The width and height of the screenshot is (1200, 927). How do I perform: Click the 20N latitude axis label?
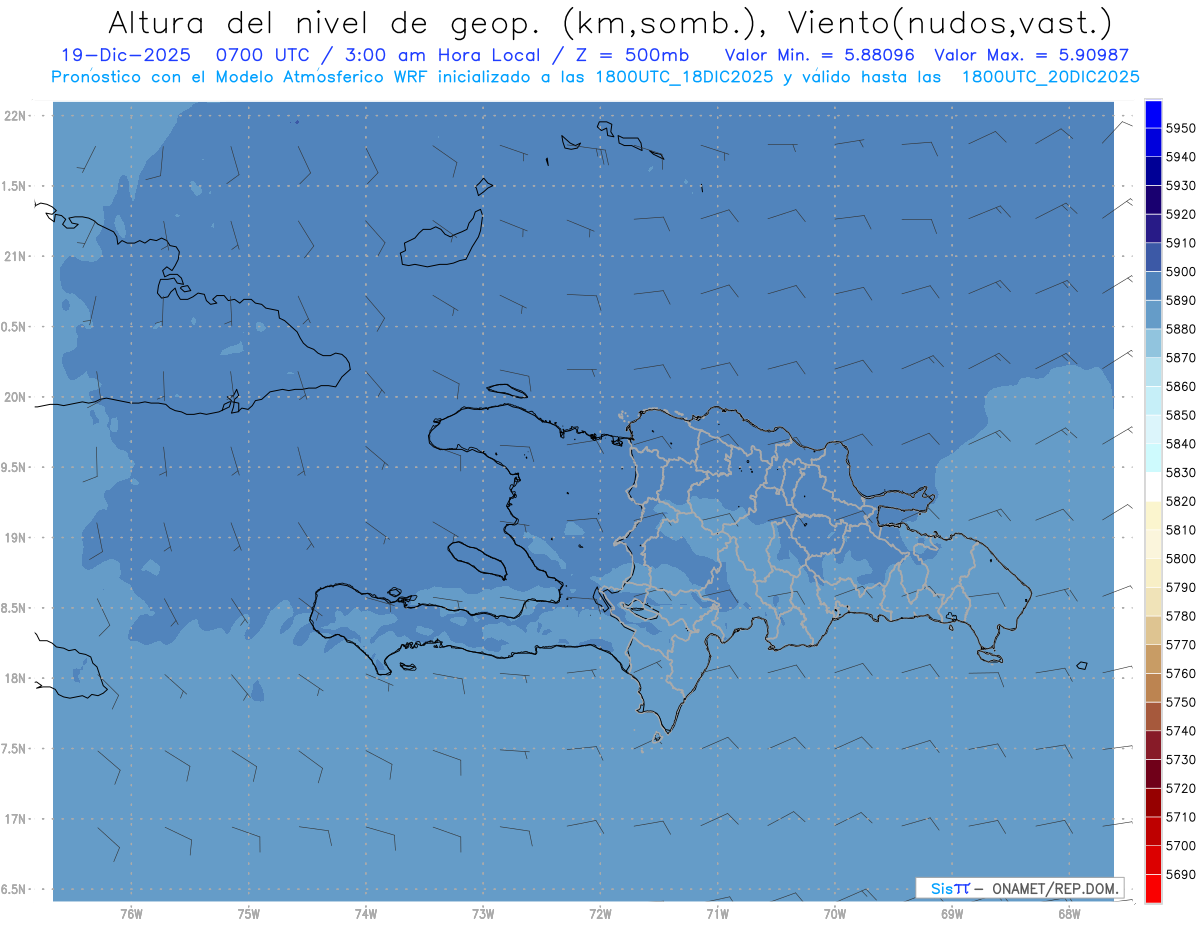14,397
